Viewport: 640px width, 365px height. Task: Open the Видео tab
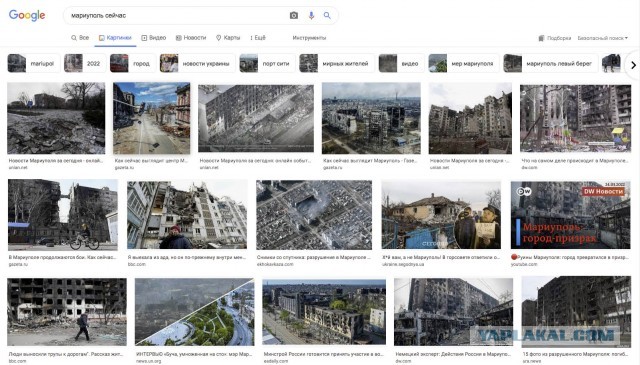tap(153, 38)
